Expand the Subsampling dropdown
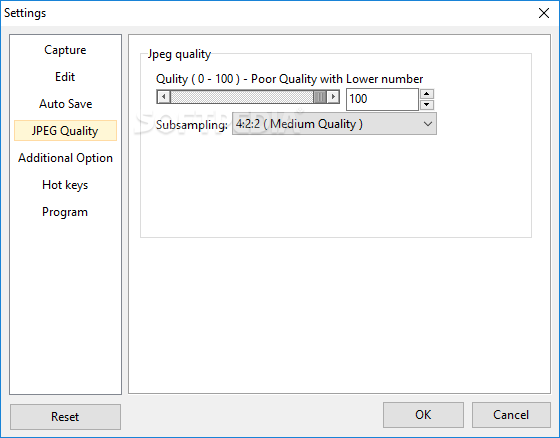 click(x=334, y=124)
